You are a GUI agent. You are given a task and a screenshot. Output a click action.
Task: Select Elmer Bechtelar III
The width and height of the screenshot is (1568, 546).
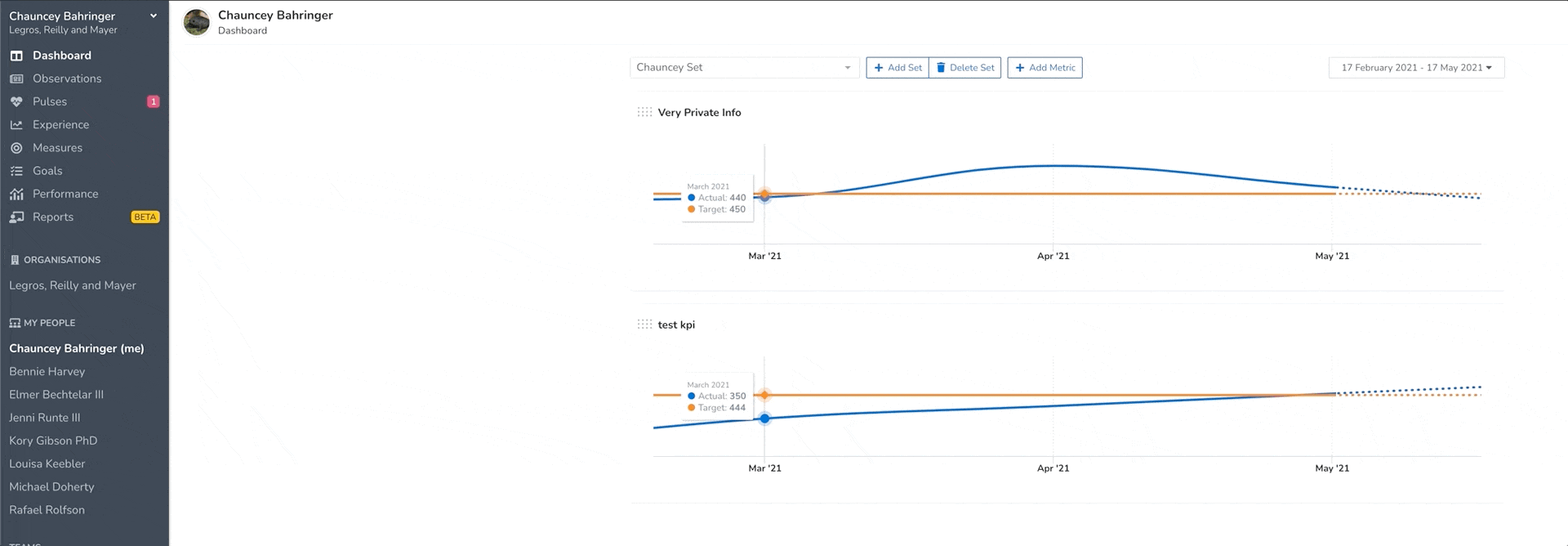[x=56, y=394]
